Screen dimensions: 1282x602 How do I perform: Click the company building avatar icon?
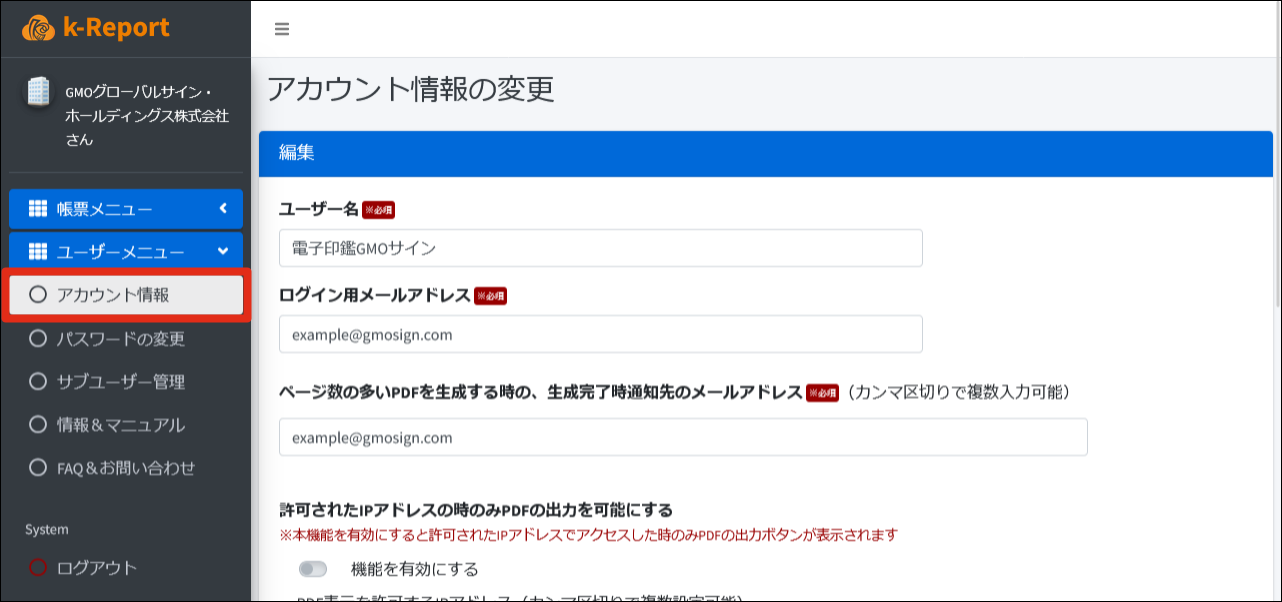pos(38,94)
